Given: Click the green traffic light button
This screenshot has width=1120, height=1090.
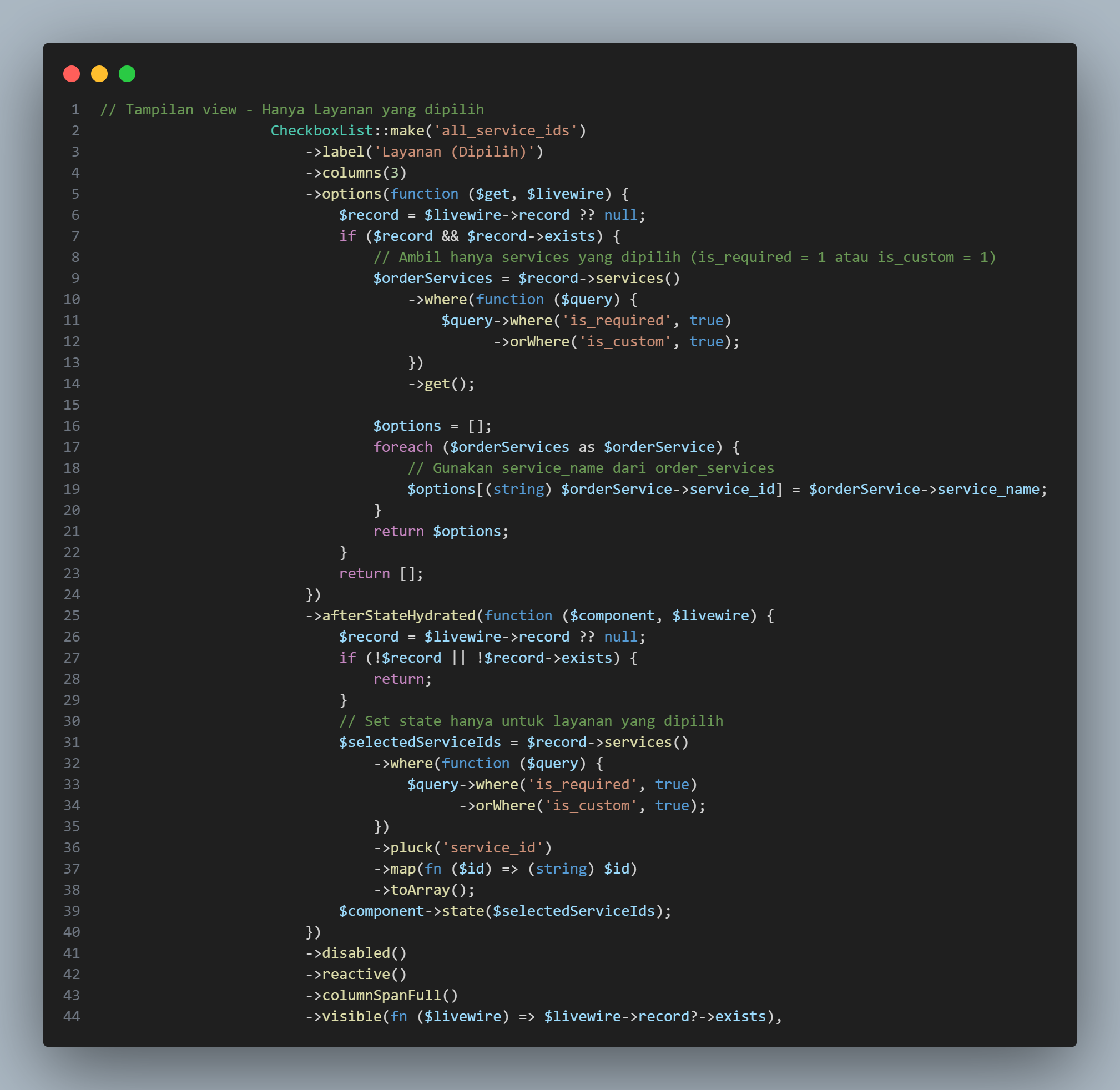Looking at the screenshot, I should (x=127, y=73).
